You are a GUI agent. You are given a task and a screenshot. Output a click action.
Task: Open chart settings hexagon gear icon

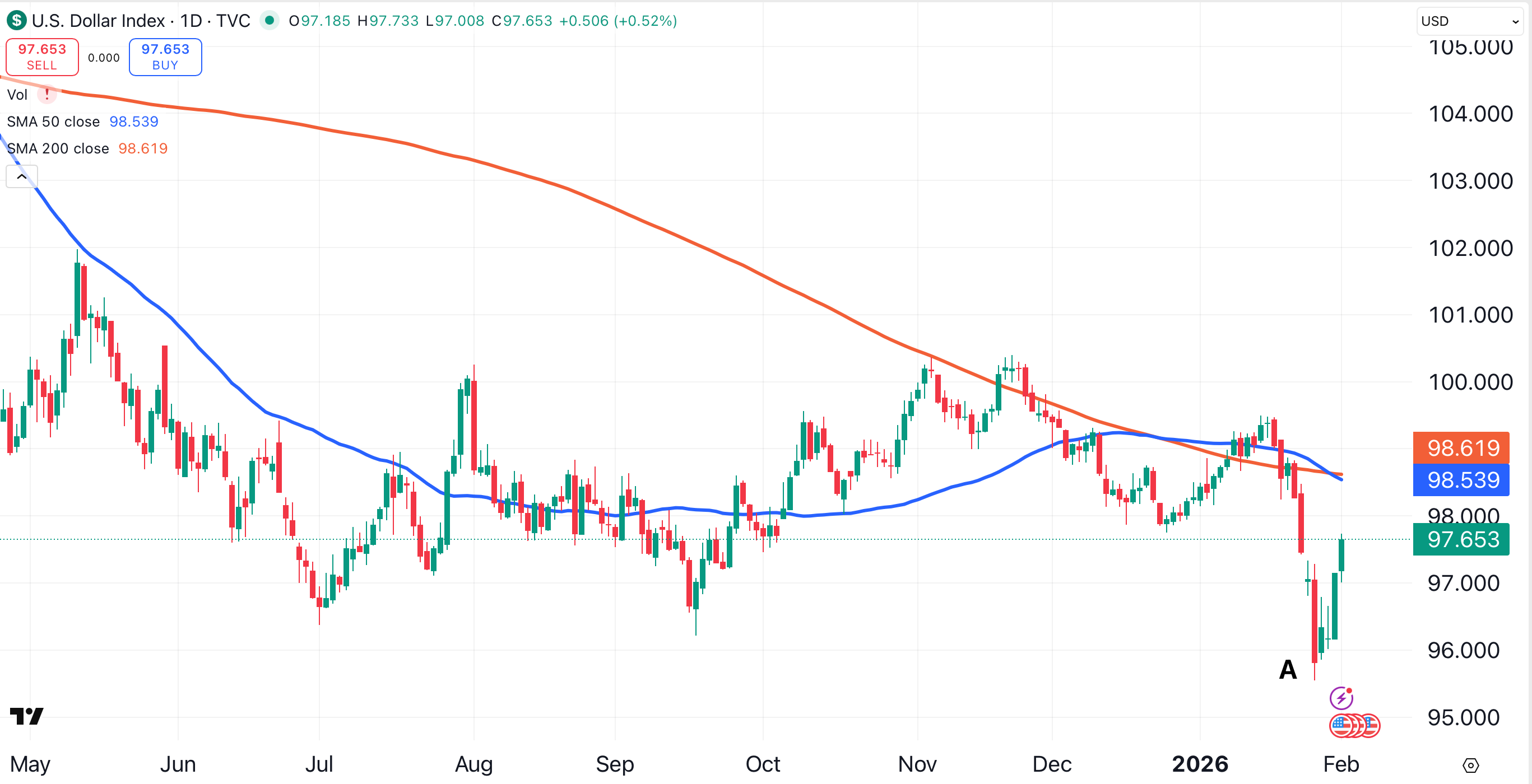click(1470, 765)
